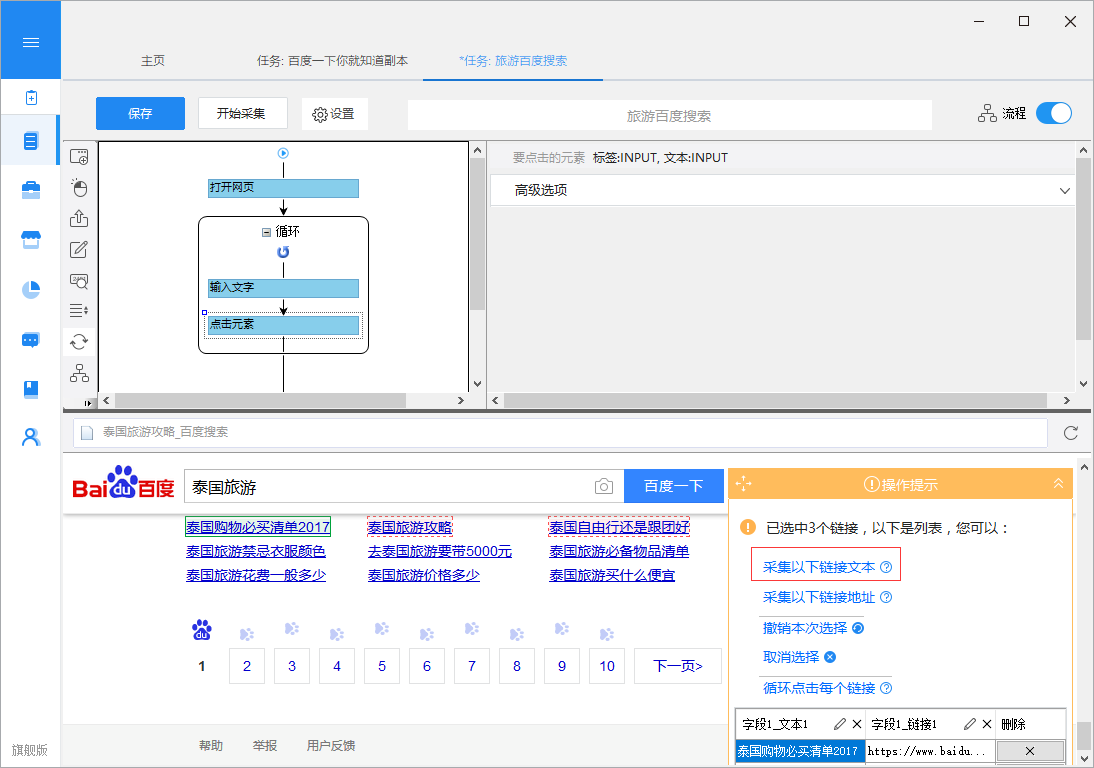Click 取消选择 to cancel selection
Image resolution: width=1094 pixels, height=768 pixels.
click(x=791, y=657)
